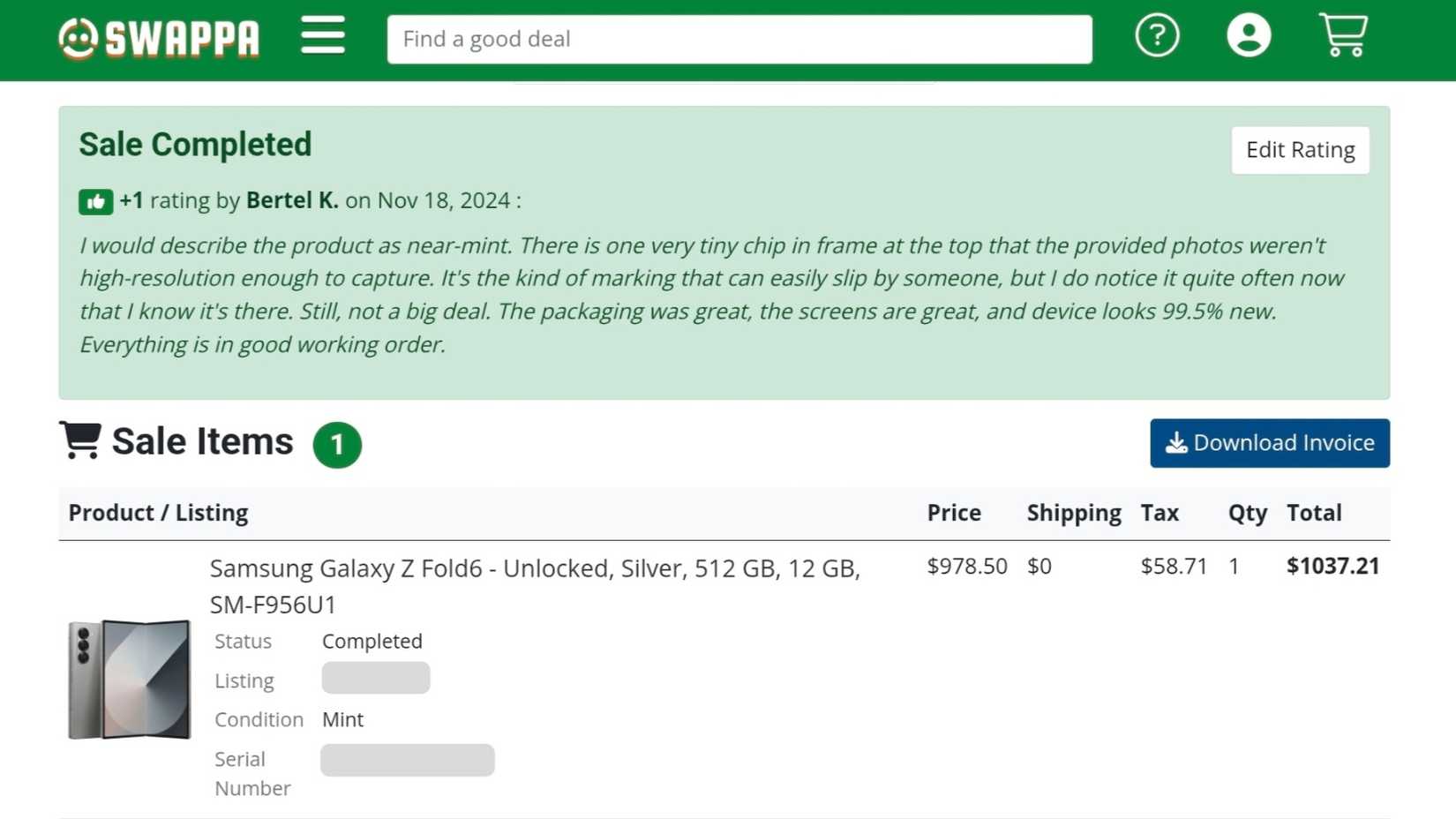Screen dimensions: 1456x819
Task: Click the $1037.21 total amount
Action: (1332, 566)
